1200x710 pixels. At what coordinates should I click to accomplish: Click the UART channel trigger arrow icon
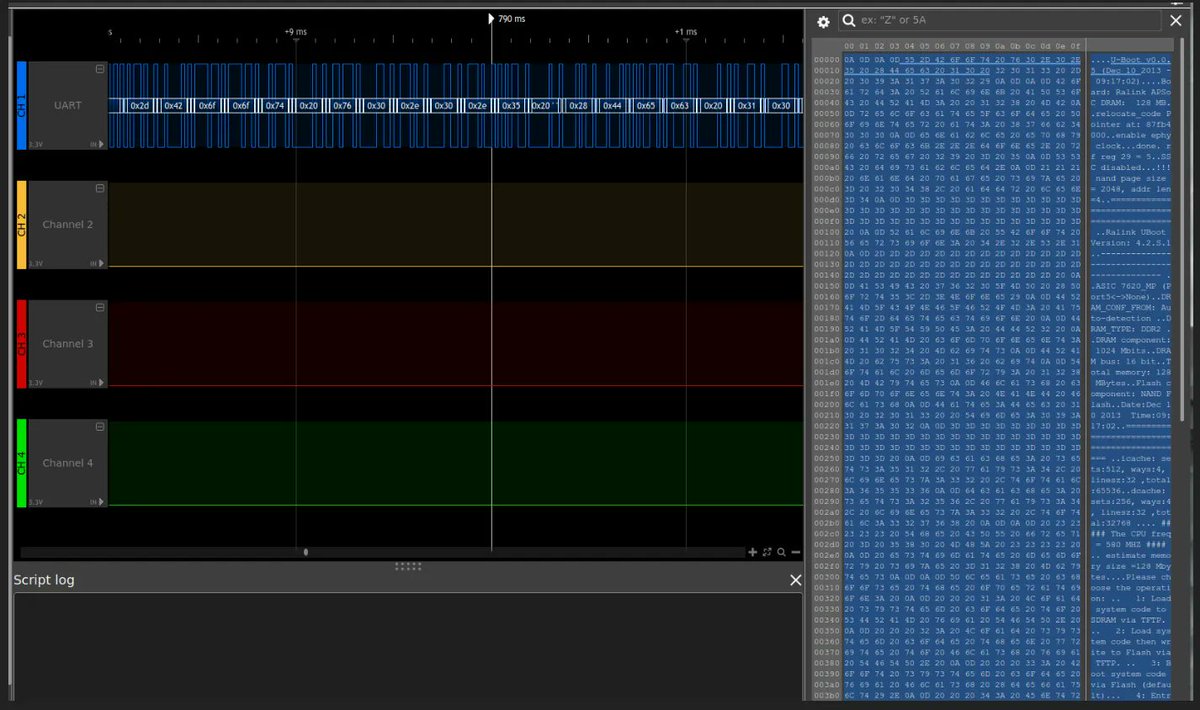pos(99,144)
